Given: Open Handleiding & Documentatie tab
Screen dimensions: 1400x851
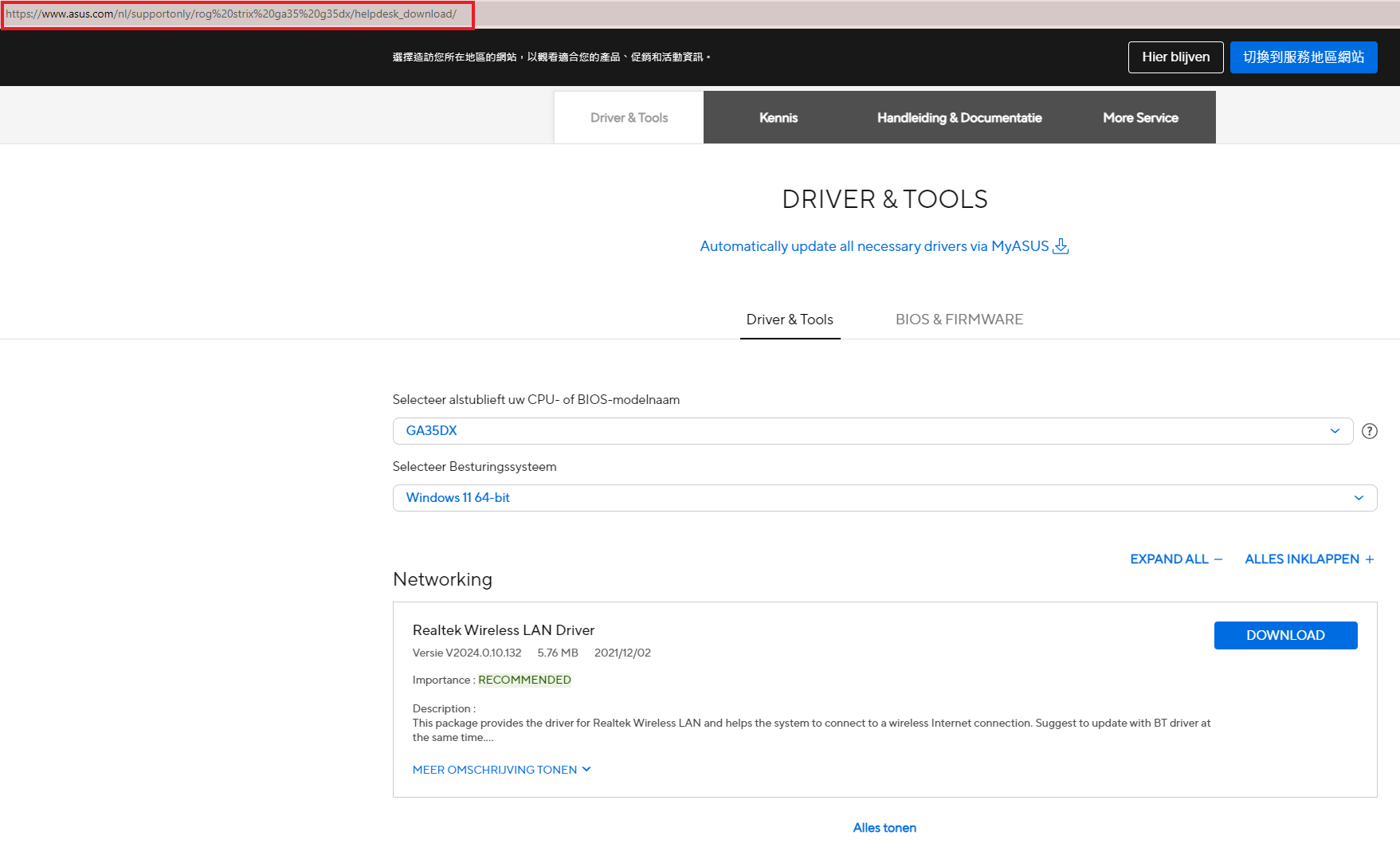Looking at the screenshot, I should (959, 118).
